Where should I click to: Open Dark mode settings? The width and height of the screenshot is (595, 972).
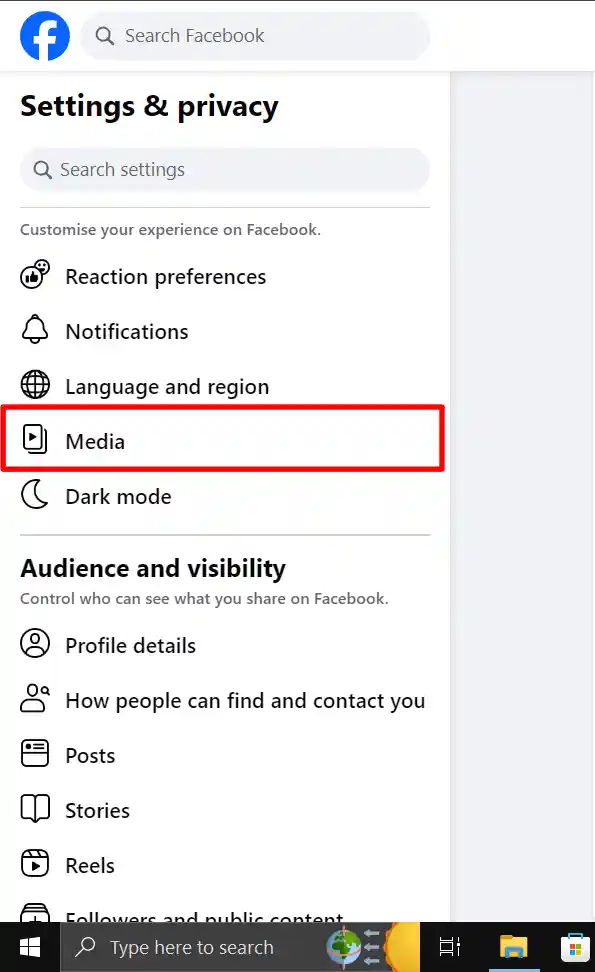pyautogui.click(x=118, y=496)
